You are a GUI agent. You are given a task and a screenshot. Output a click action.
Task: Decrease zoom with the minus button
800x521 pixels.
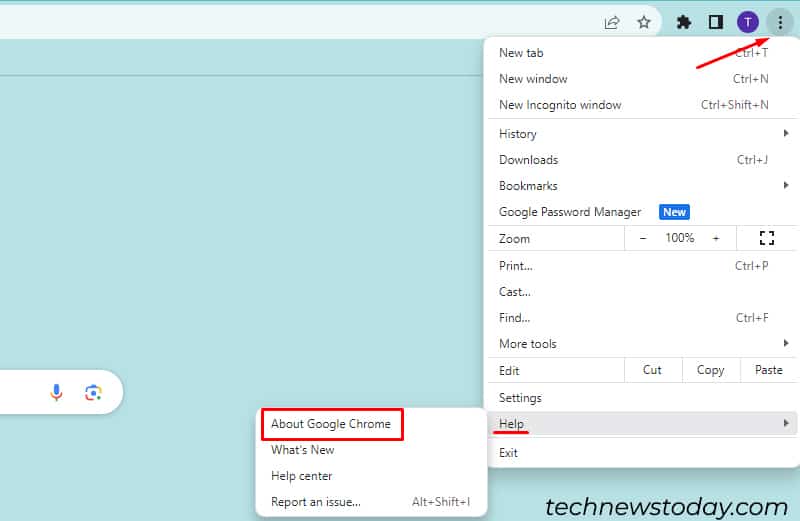coord(643,238)
